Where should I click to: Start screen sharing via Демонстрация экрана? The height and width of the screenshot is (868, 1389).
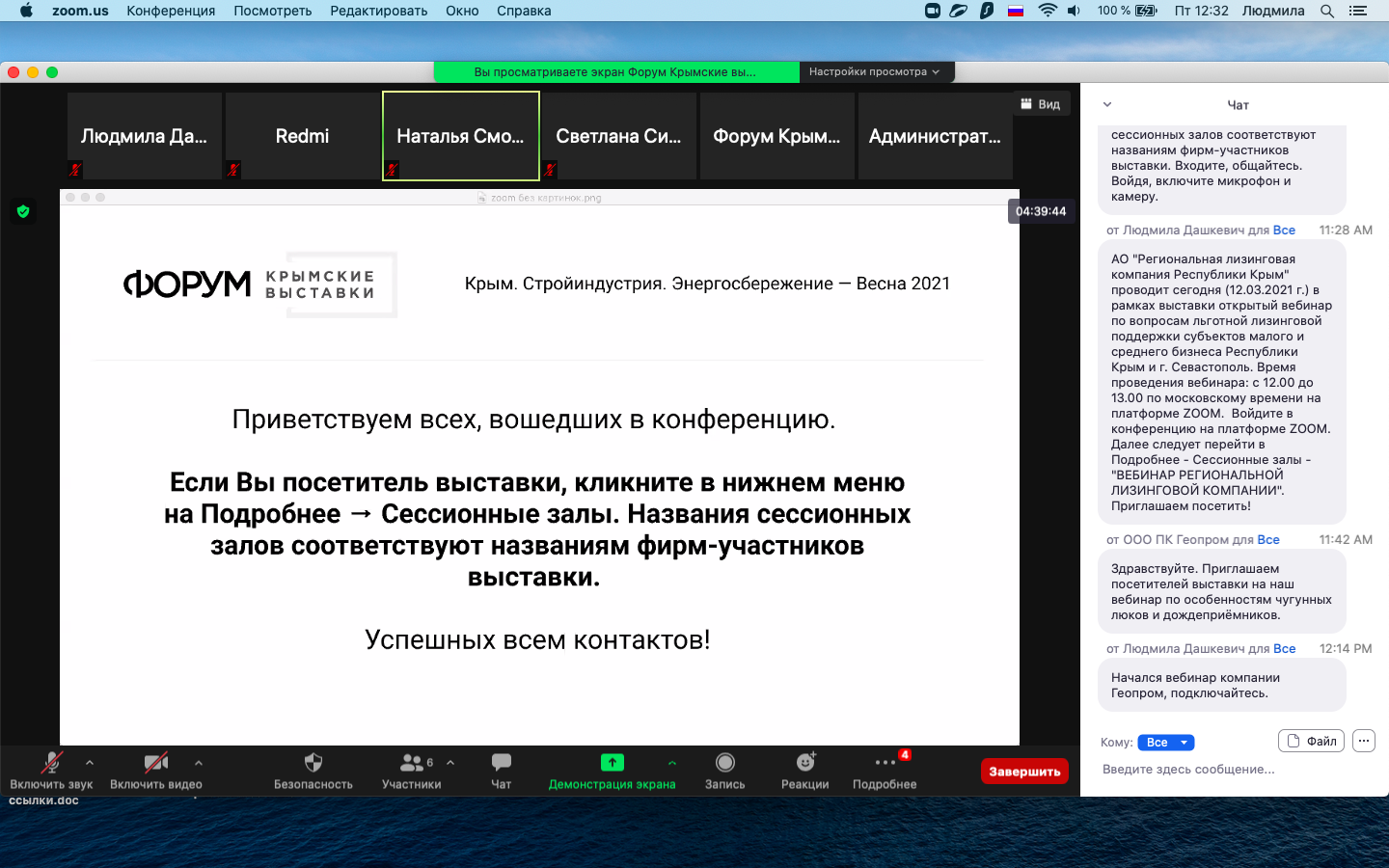pyautogui.click(x=612, y=764)
